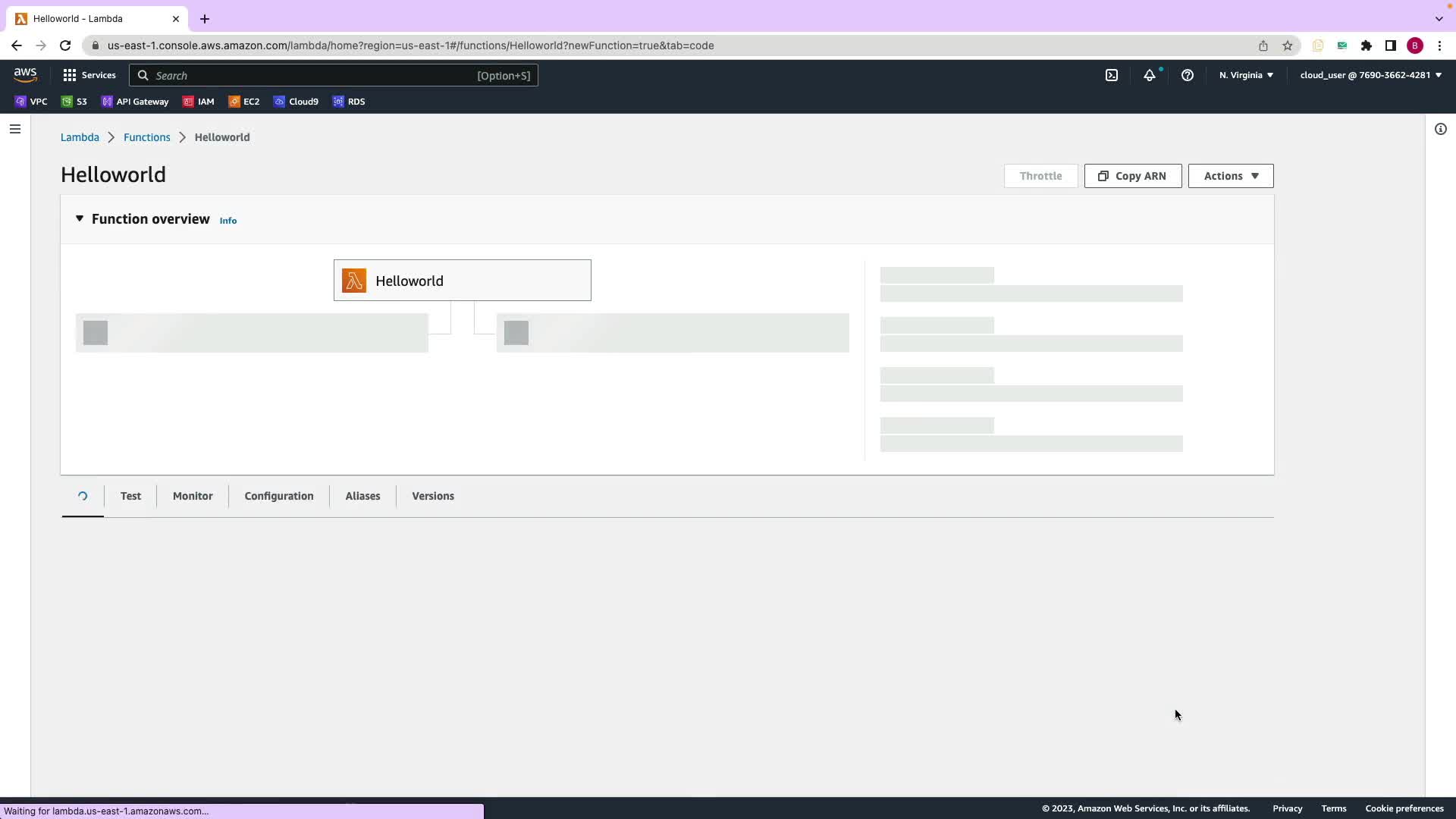Open the notifications bell icon

tap(1150, 75)
